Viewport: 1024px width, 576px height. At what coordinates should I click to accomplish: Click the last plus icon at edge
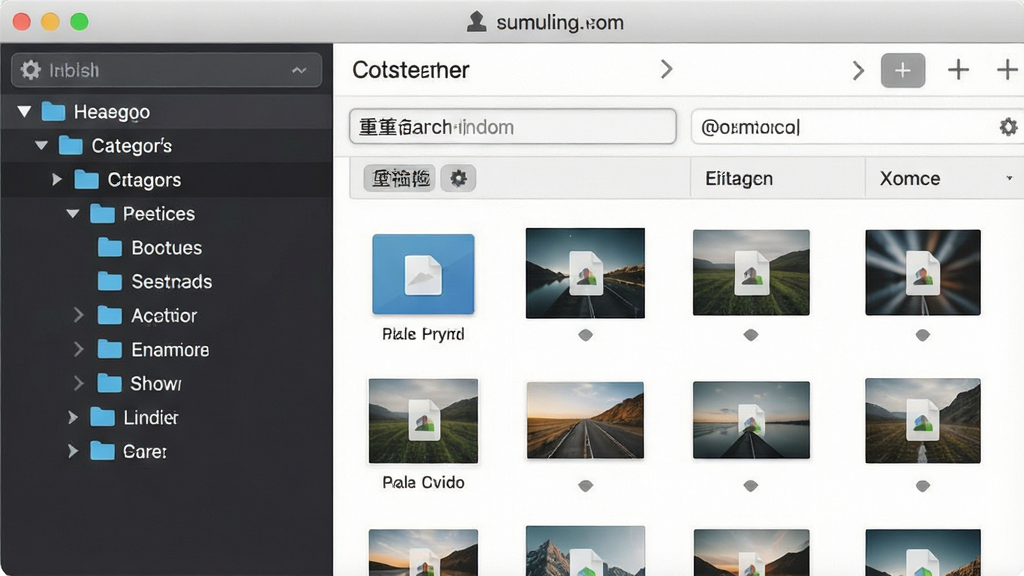tap(1007, 70)
